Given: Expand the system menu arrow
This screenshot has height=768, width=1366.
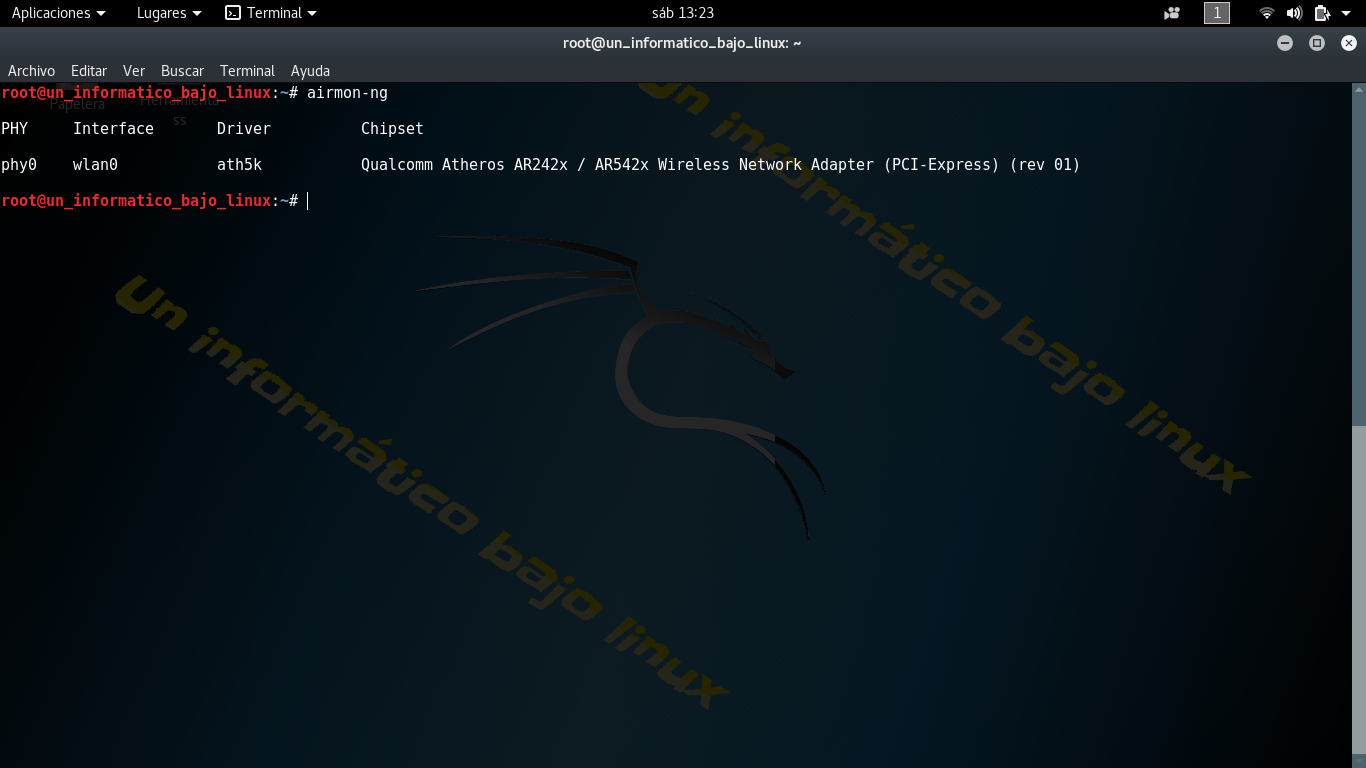Looking at the screenshot, I should [1346, 13].
